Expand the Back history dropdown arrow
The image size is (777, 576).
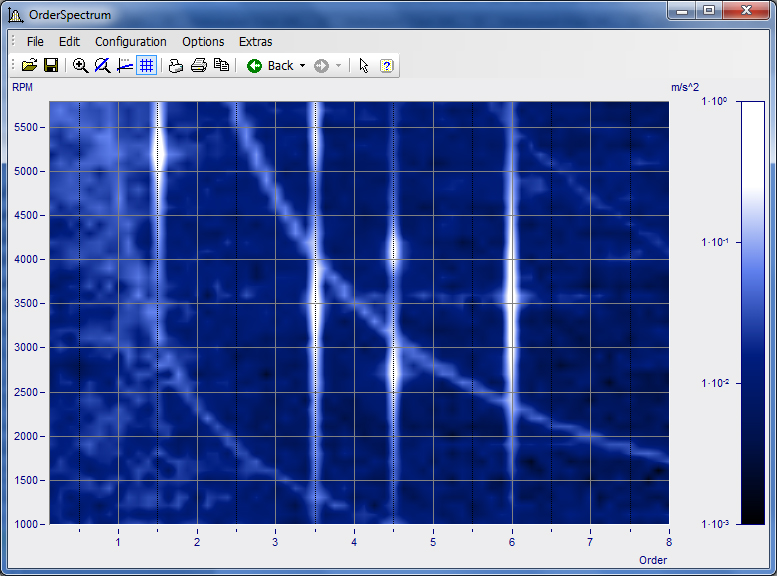pyautogui.click(x=303, y=66)
